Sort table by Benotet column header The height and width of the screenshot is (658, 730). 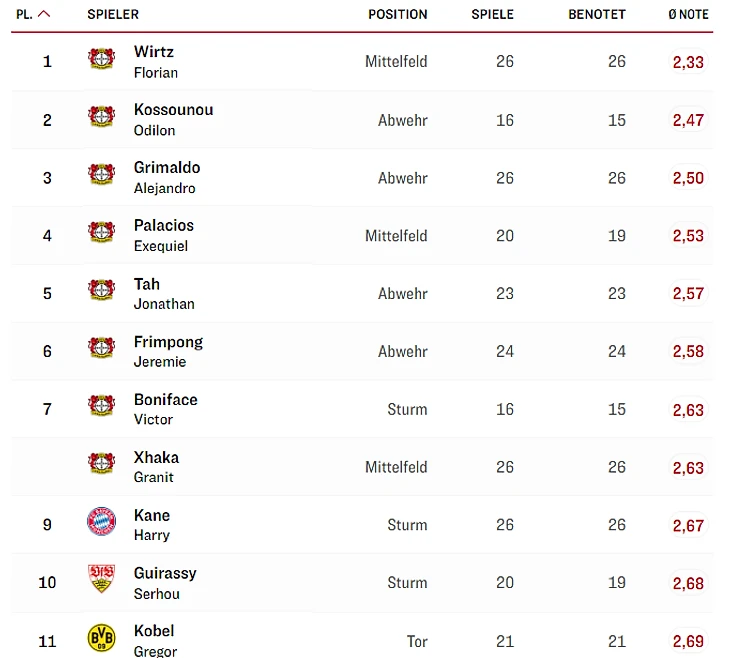point(596,14)
